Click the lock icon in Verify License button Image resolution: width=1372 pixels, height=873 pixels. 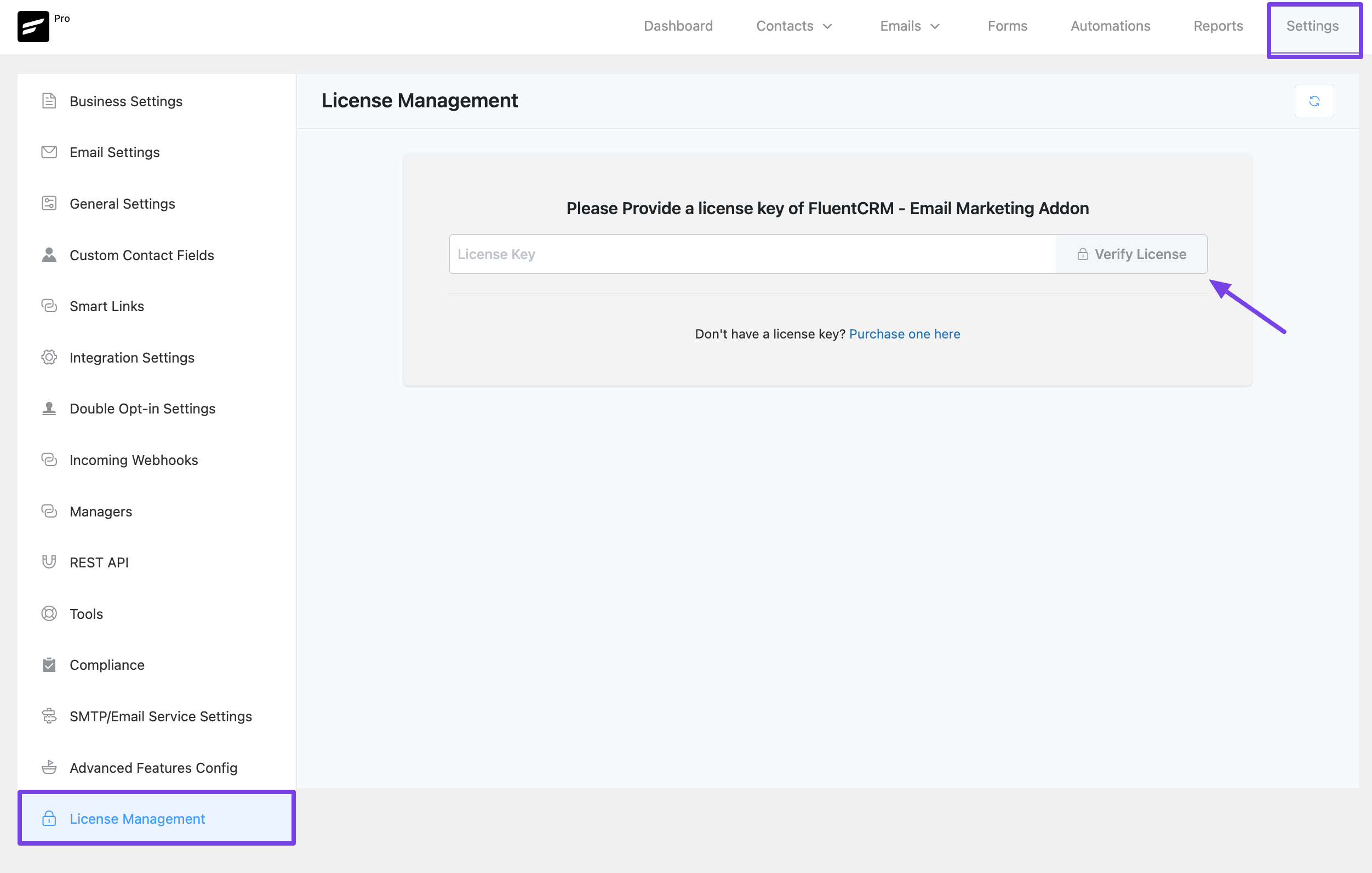1083,254
